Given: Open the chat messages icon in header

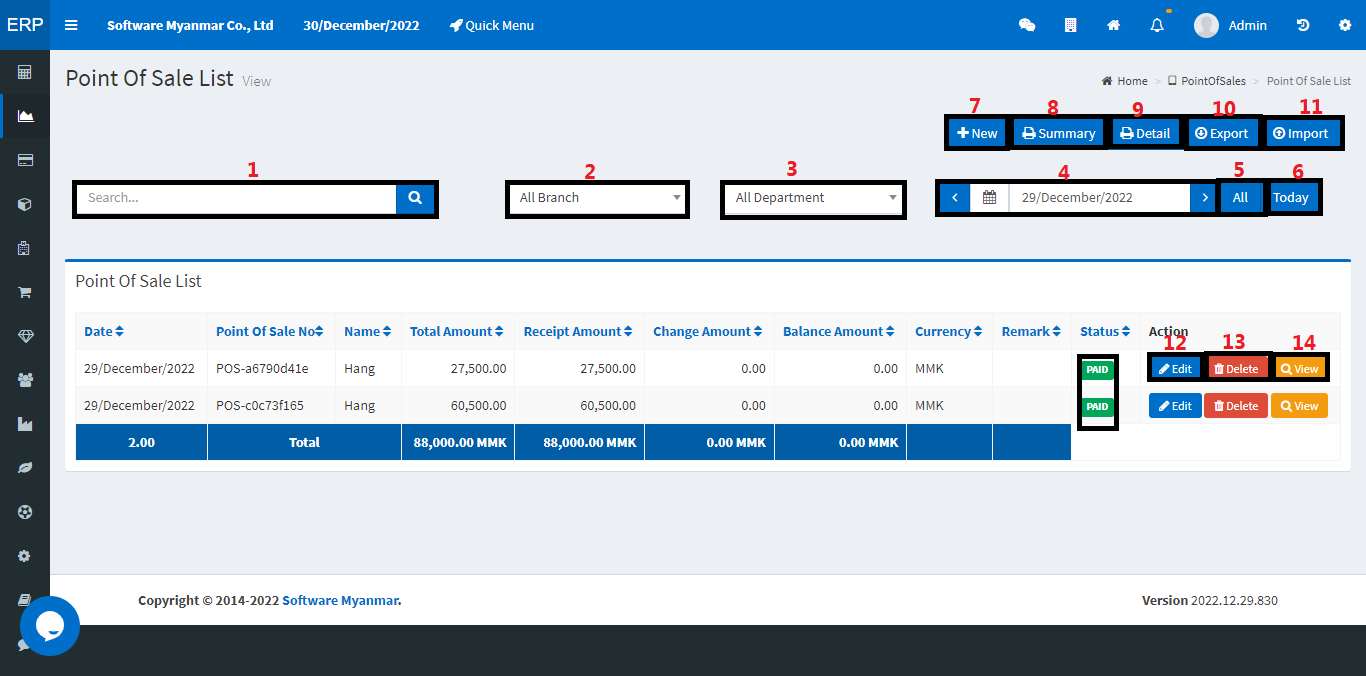Looking at the screenshot, I should point(1026,25).
